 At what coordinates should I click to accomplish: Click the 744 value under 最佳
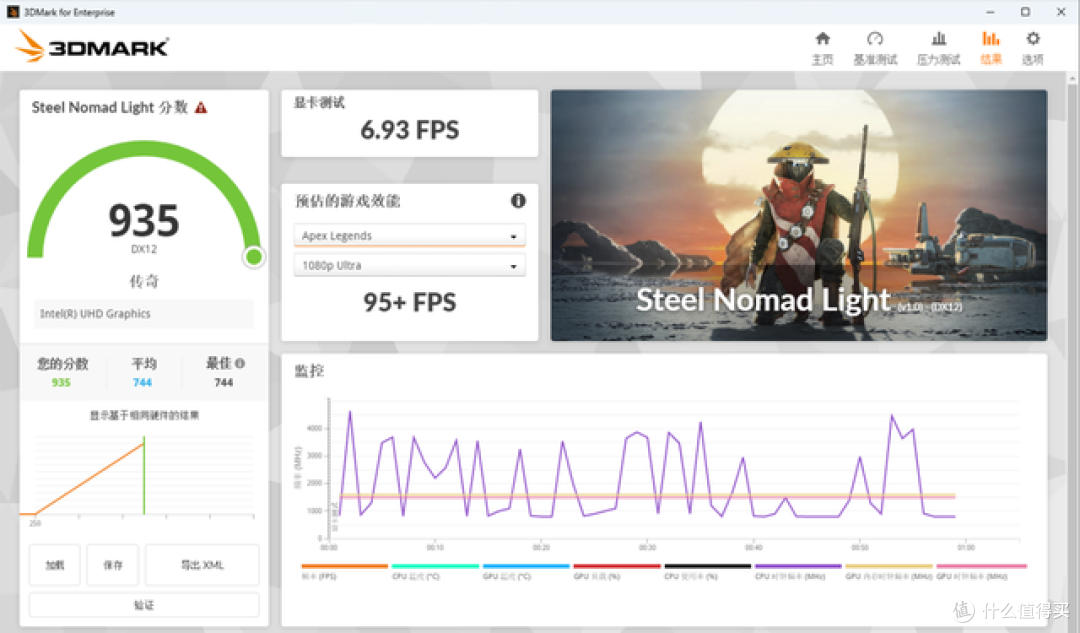click(224, 382)
